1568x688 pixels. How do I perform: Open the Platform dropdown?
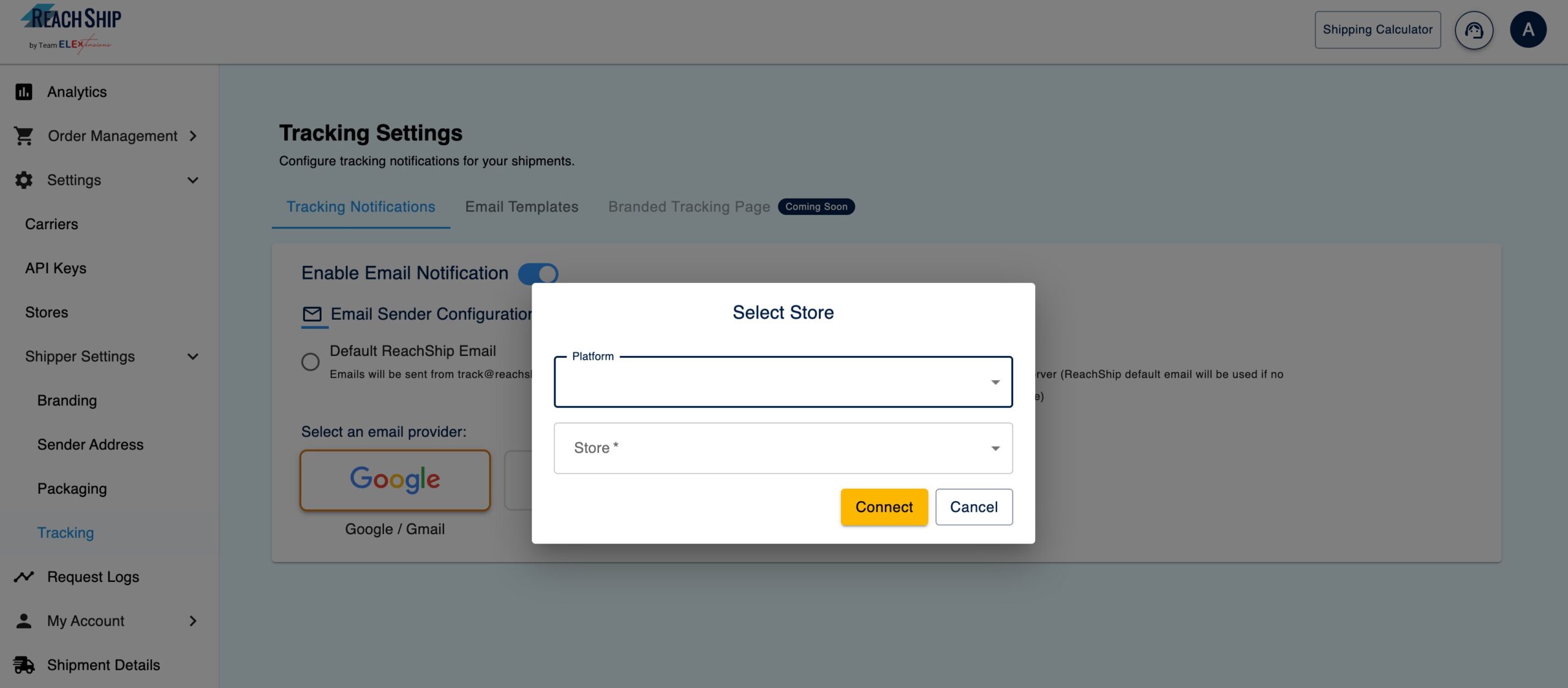pos(783,382)
